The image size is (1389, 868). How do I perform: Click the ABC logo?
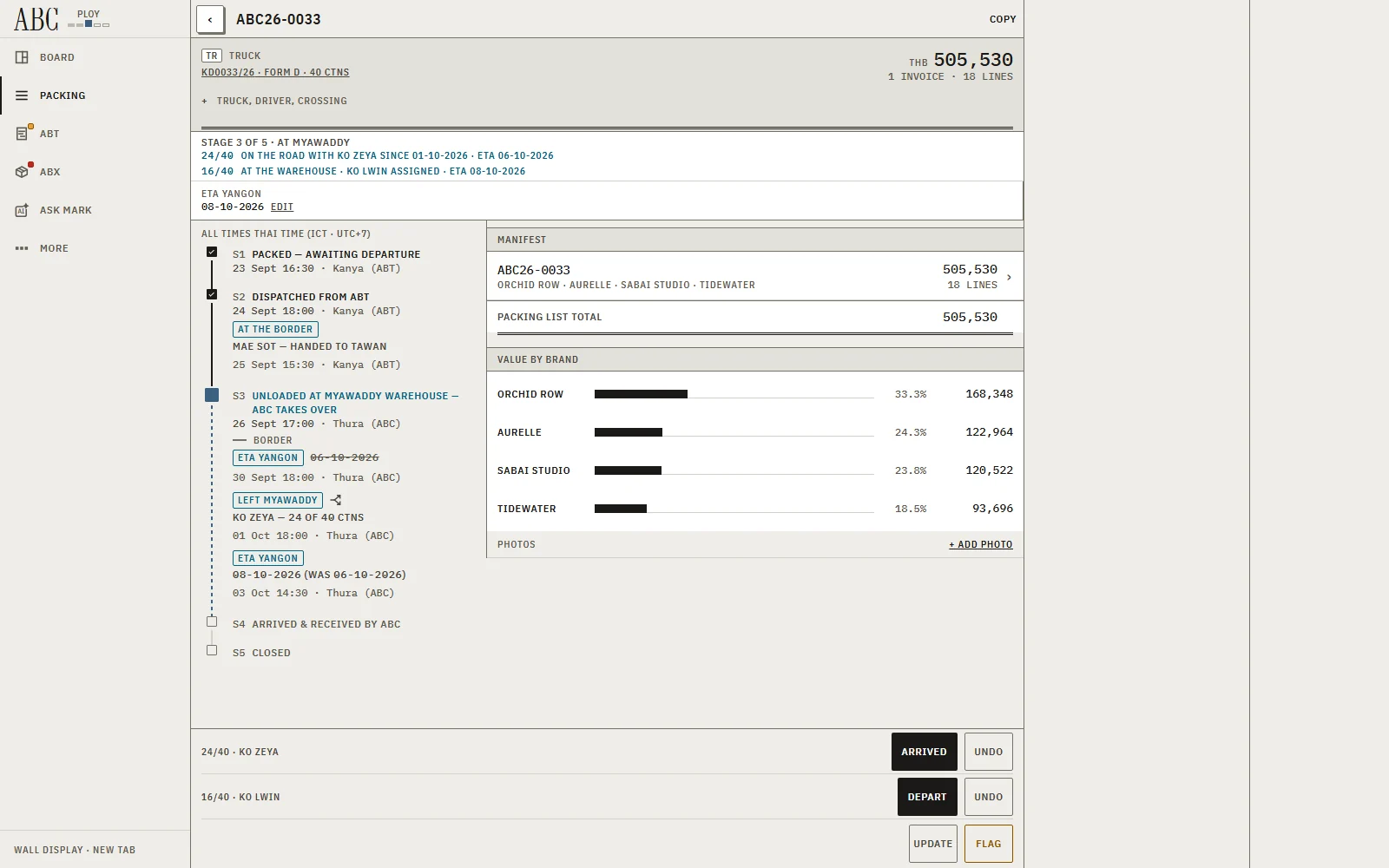coord(36,19)
